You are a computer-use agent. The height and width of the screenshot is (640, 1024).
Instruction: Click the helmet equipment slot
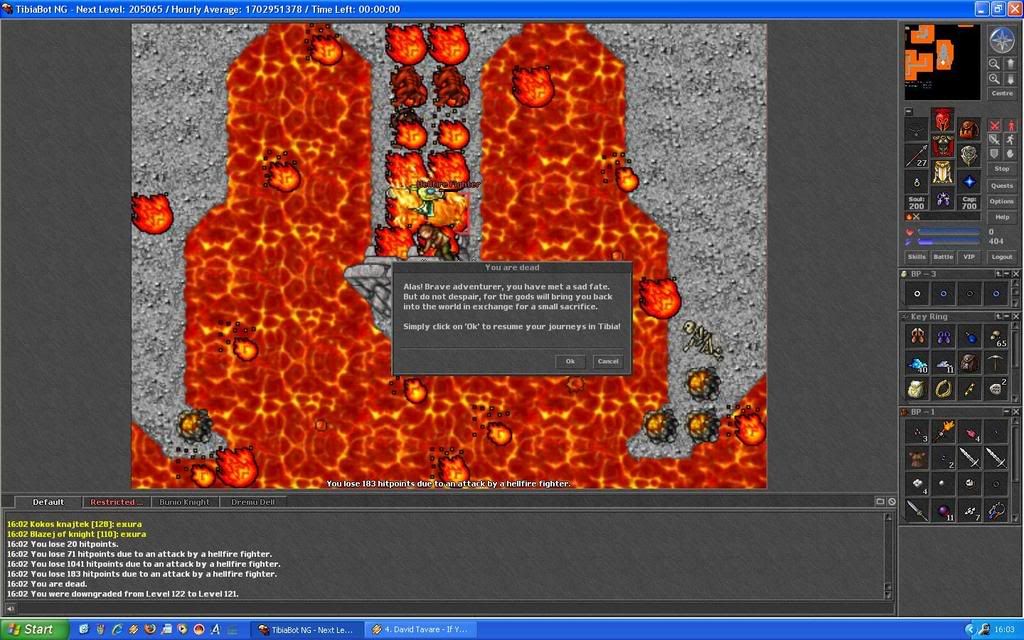[943, 120]
